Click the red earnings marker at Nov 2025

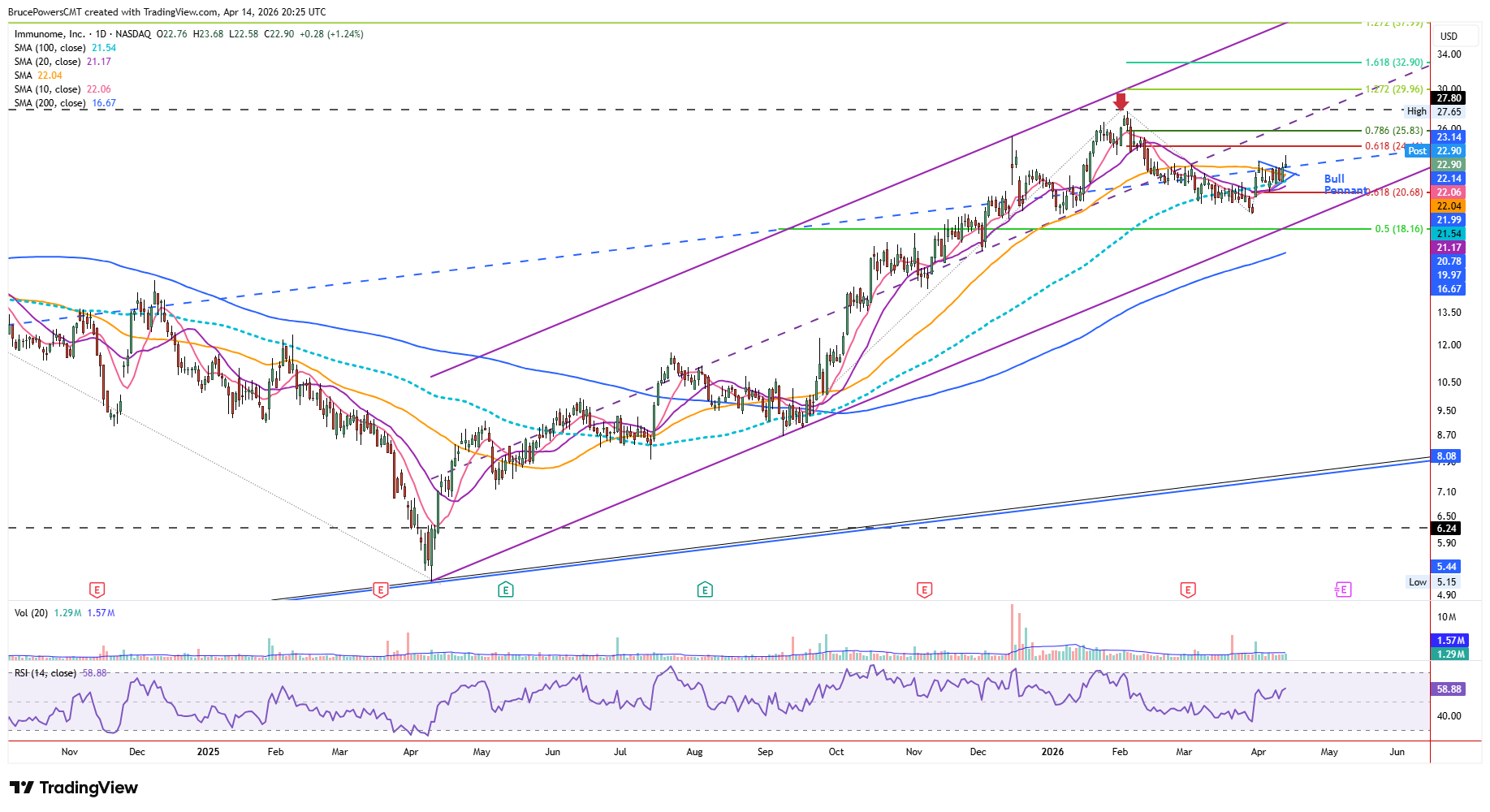[x=924, y=590]
